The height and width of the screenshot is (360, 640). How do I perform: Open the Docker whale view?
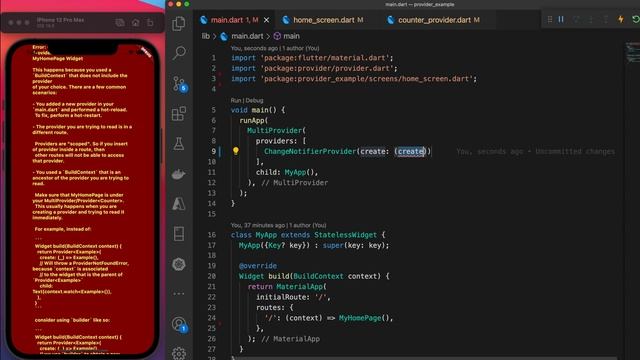click(x=179, y=174)
